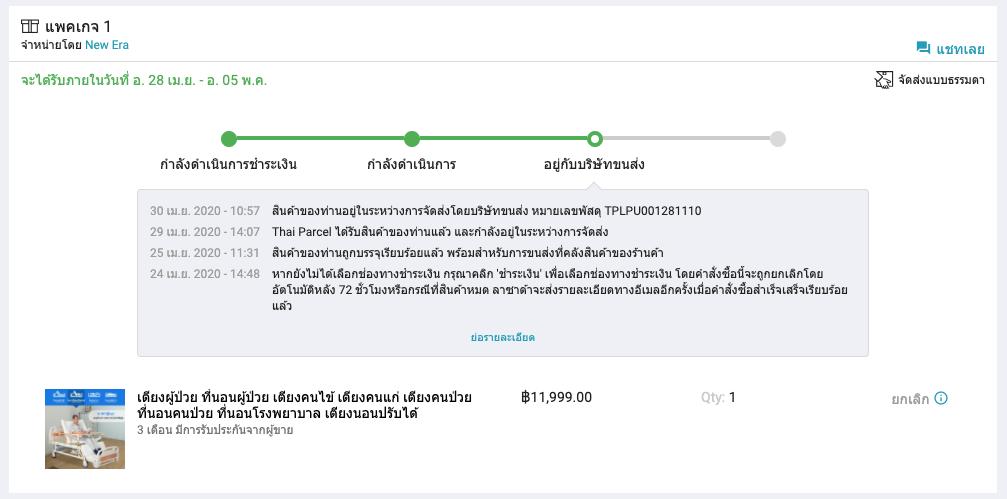Screen dimensions: 1007x499
Task: Click the Thai Parcel status entry
Action: [x=440, y=232]
